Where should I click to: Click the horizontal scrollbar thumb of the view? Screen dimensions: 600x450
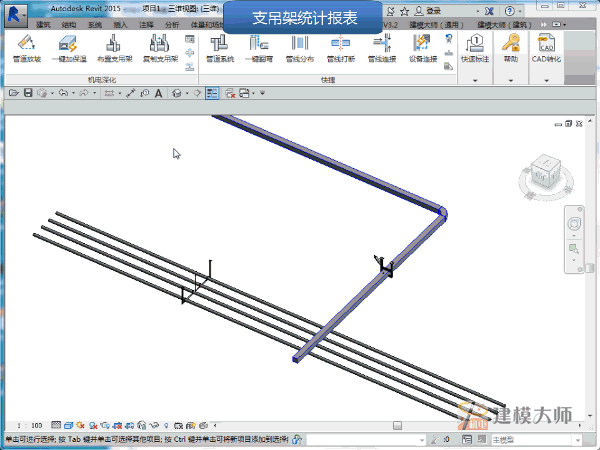click(x=398, y=426)
